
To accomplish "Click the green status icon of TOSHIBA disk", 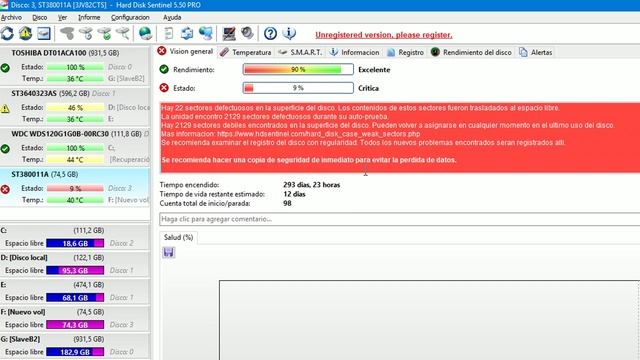I will (5, 68).
